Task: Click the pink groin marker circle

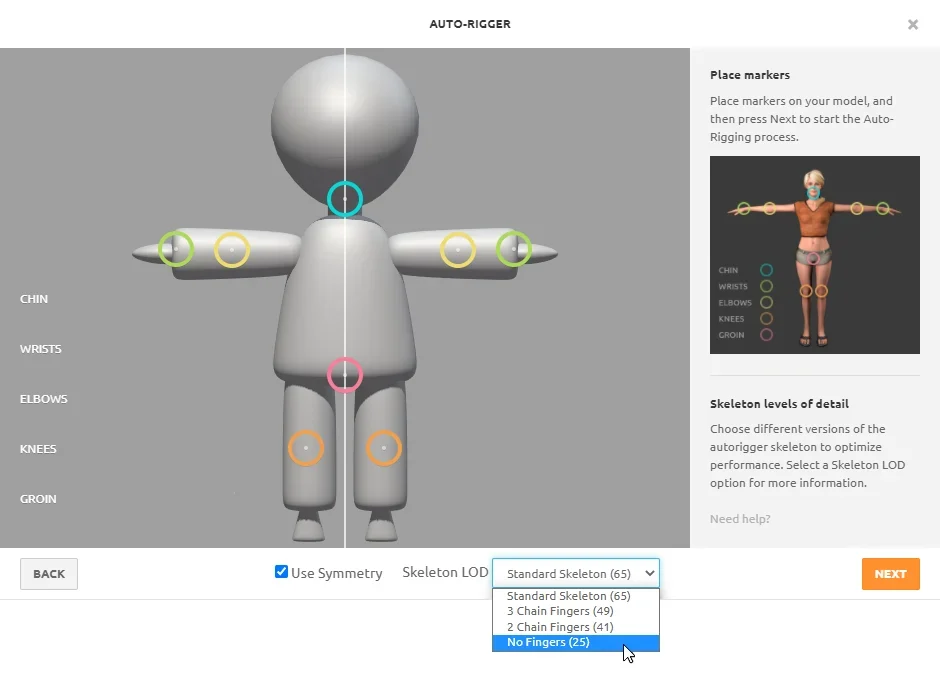Action: coord(345,375)
